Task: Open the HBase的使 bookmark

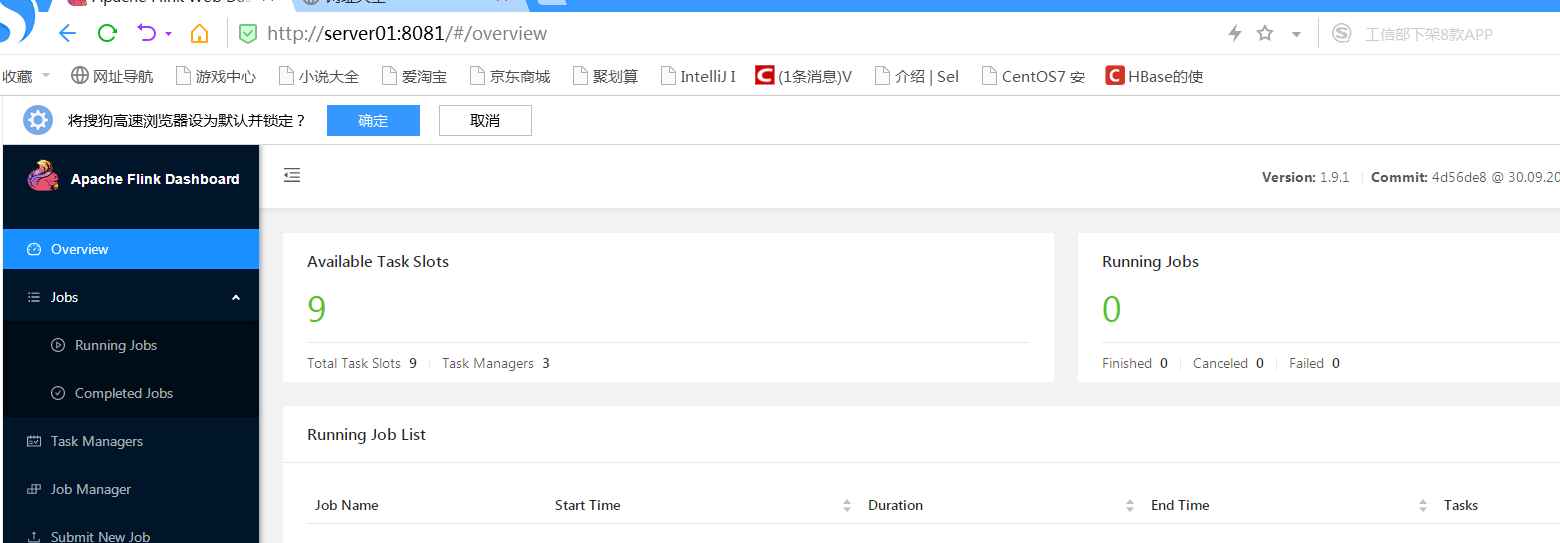Action: (1154, 76)
